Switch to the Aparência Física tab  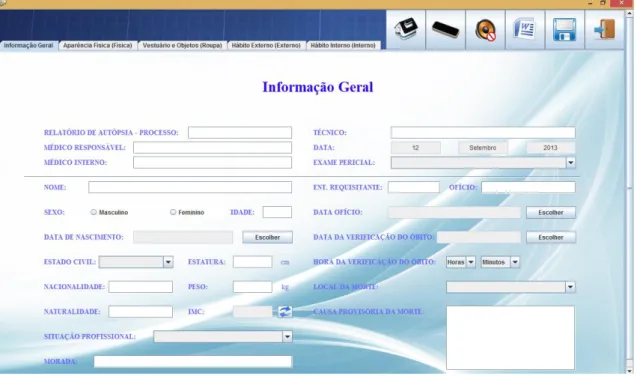98,45
